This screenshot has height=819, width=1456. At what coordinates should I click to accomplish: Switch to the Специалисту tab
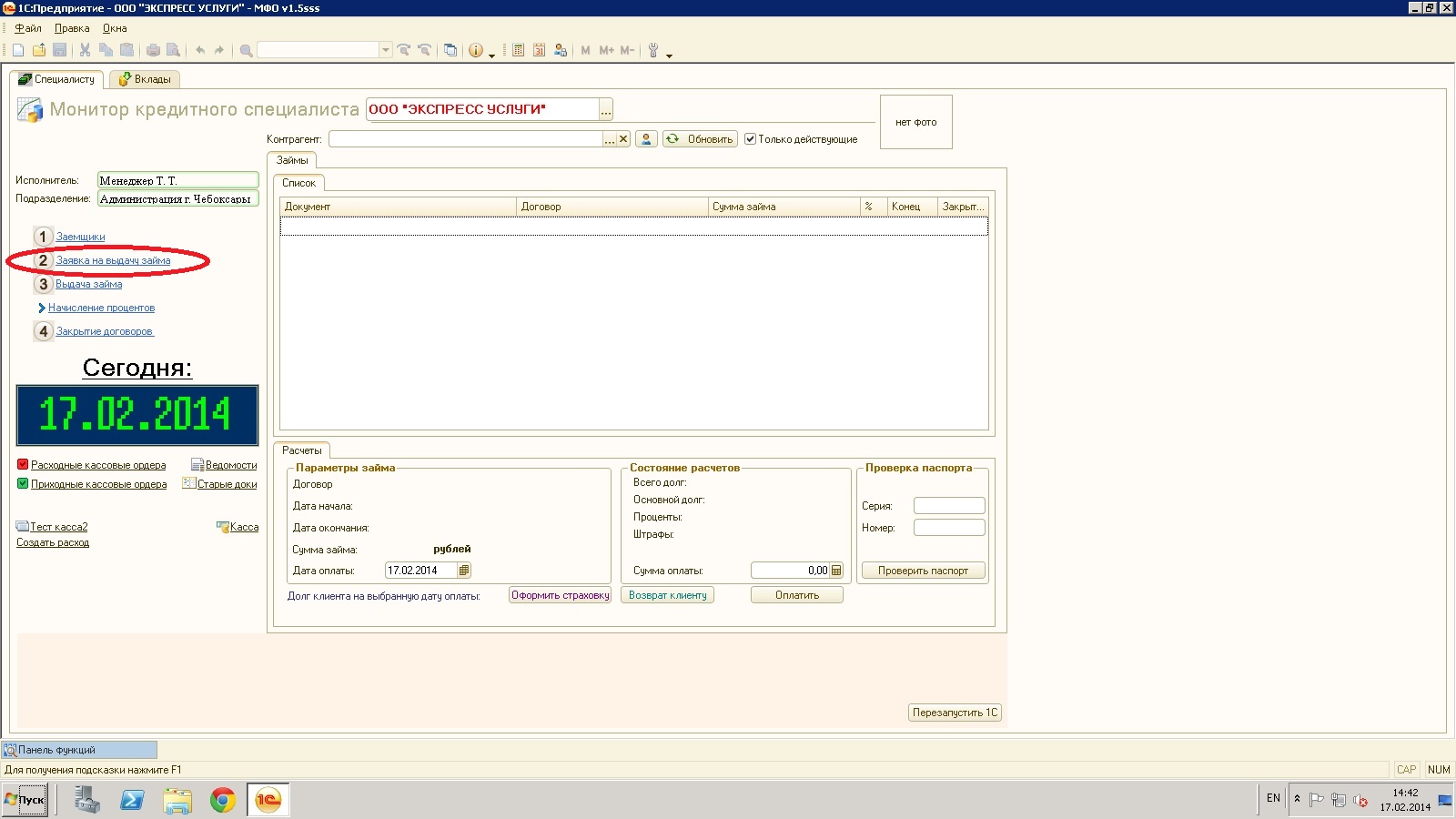click(56, 79)
